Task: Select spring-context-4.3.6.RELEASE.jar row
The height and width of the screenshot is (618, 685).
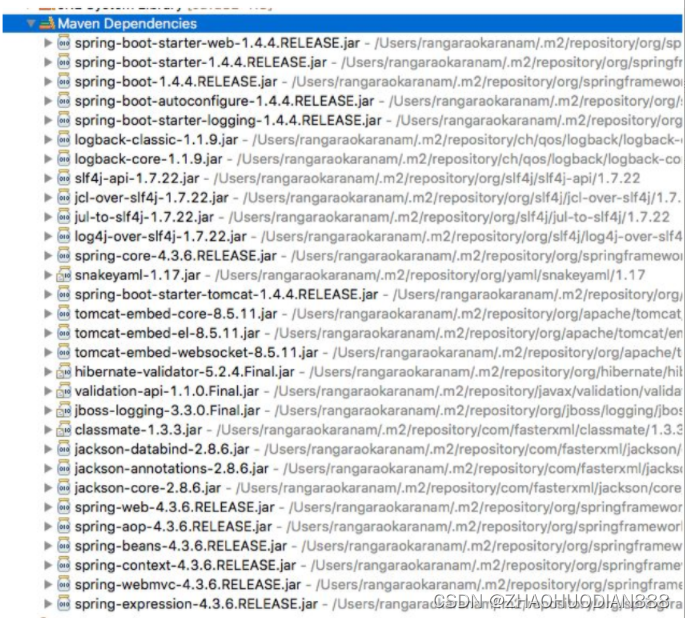Action: (x=342, y=565)
